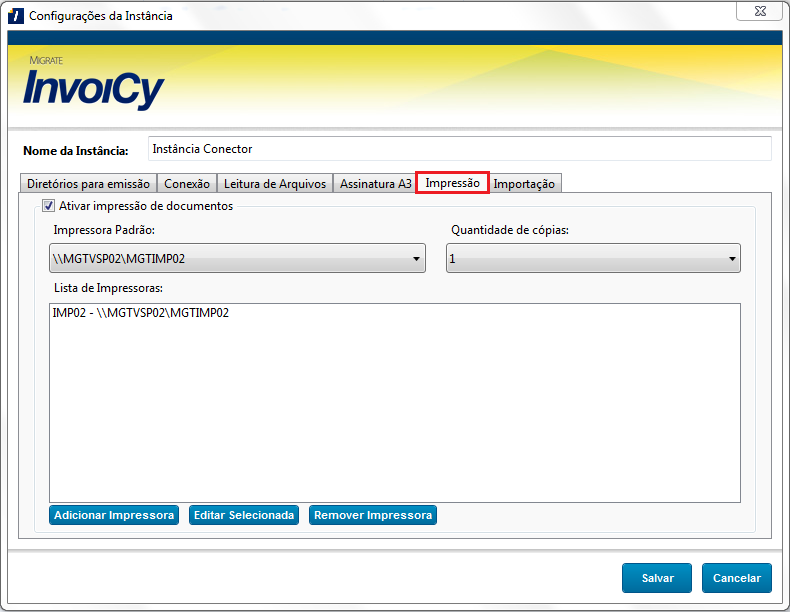Click empty area in Lista de Impressoras
790x612 pixels.
click(394, 420)
